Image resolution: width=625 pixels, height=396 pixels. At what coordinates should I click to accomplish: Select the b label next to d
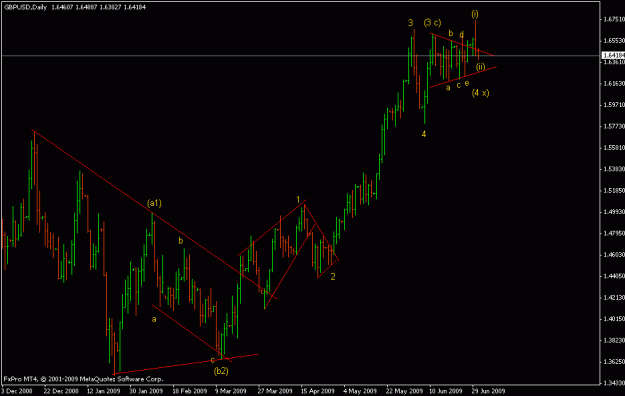pos(450,33)
